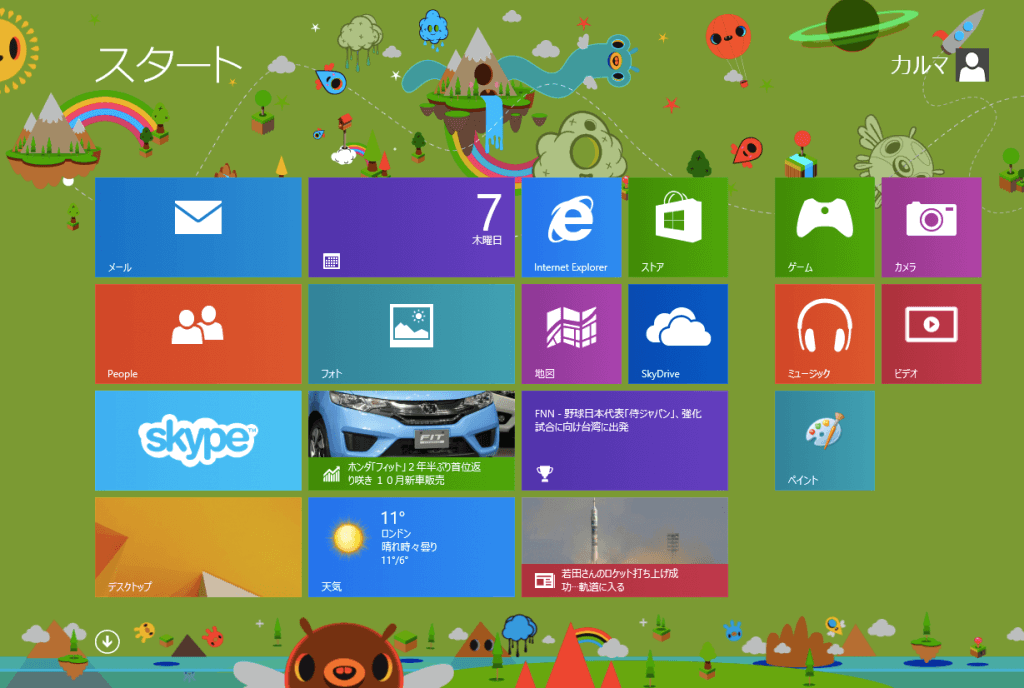The image size is (1024, 688).
Task: Open the ゲーム (Games) tile
Action: click(825, 227)
